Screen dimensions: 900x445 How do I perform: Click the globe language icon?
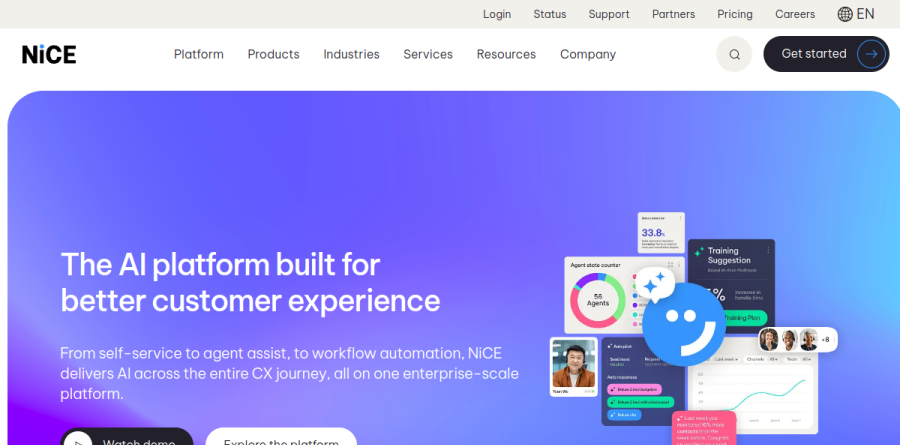pyautogui.click(x=845, y=14)
